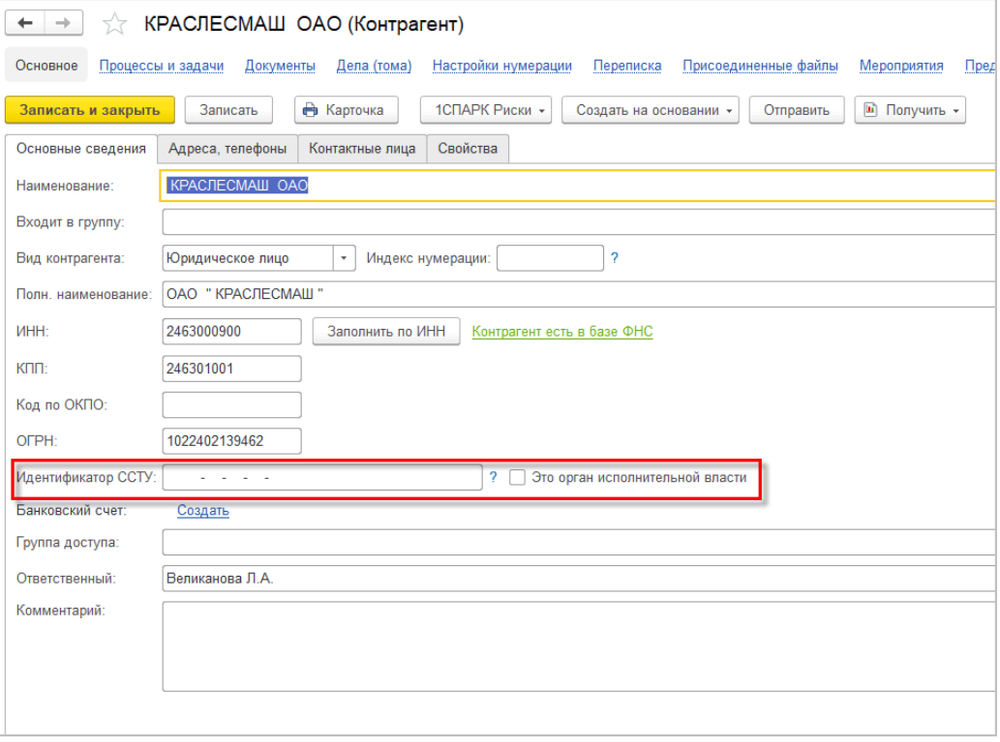Open the Переписка section
The height and width of the screenshot is (742, 1000).
click(627, 66)
